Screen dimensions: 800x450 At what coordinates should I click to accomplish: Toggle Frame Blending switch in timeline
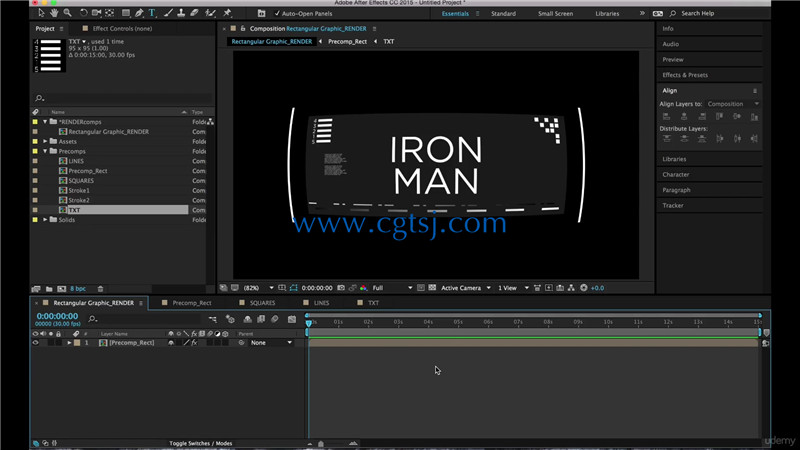pyautogui.click(x=261, y=319)
